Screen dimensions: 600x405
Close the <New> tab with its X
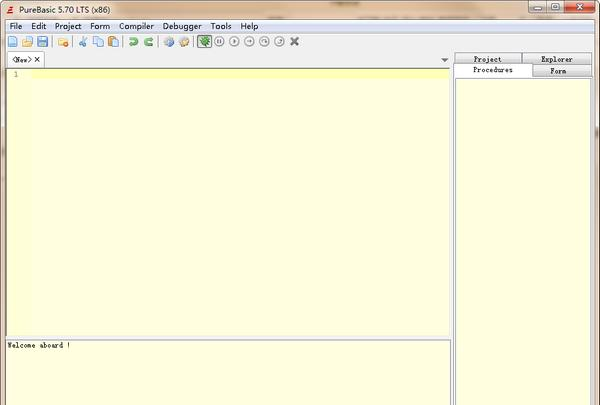(37, 59)
